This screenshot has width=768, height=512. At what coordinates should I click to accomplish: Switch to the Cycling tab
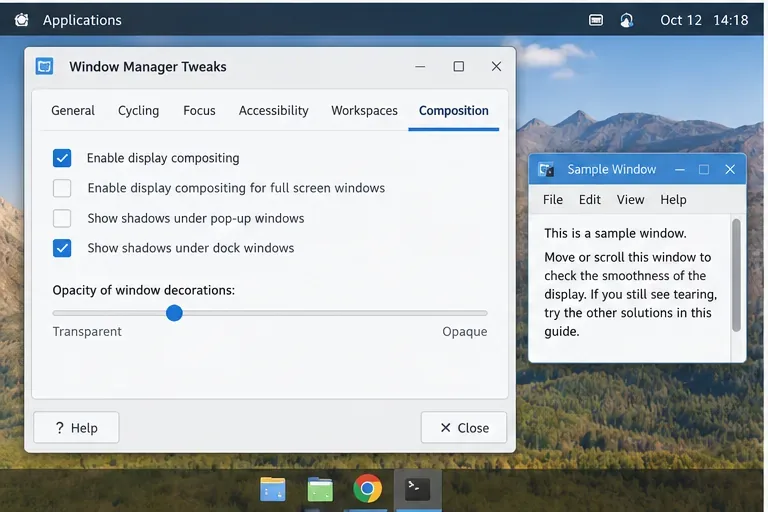[139, 110]
